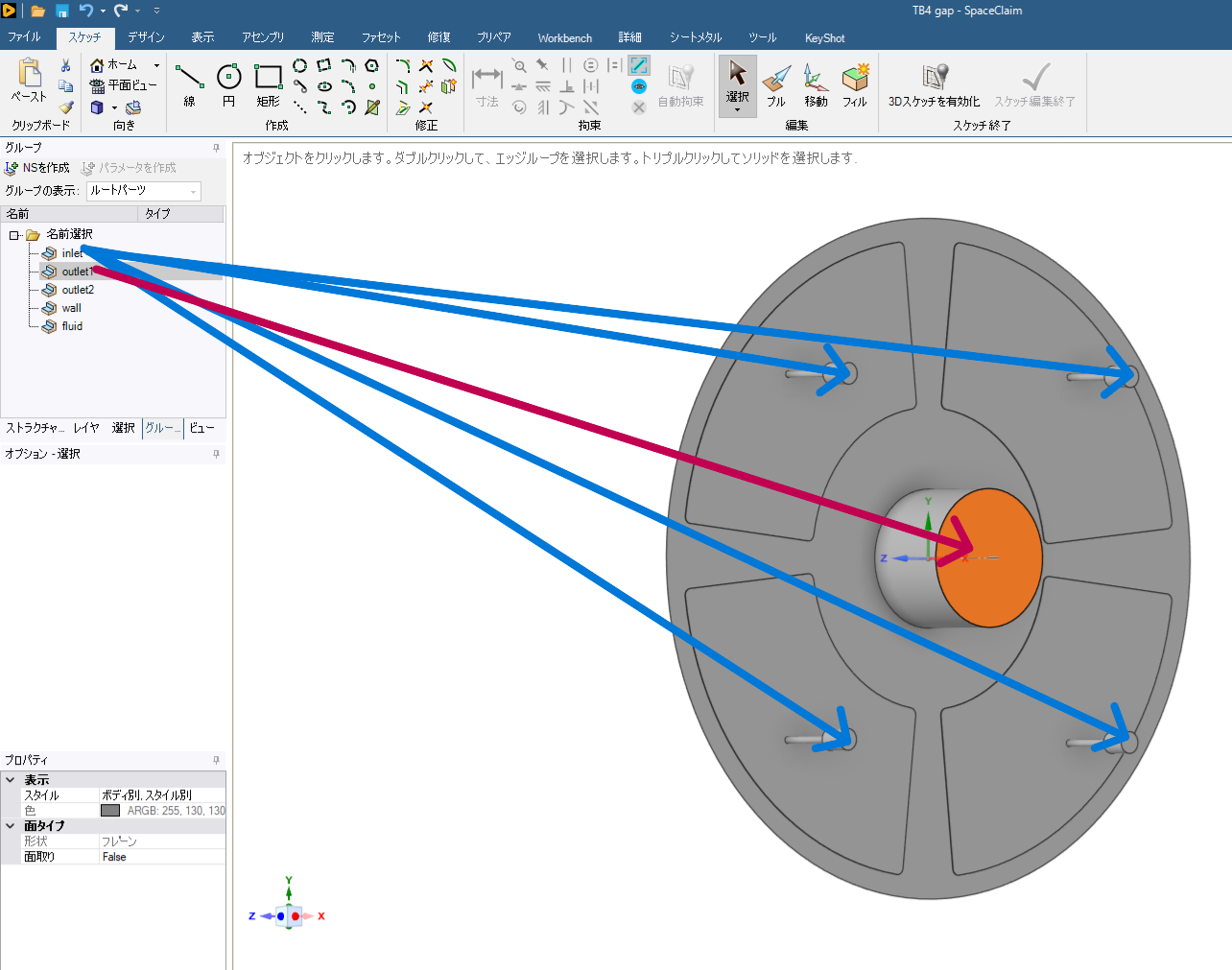Image resolution: width=1232 pixels, height=970 pixels.
Task: Open the グループの表示 combo box
Action: (144, 191)
